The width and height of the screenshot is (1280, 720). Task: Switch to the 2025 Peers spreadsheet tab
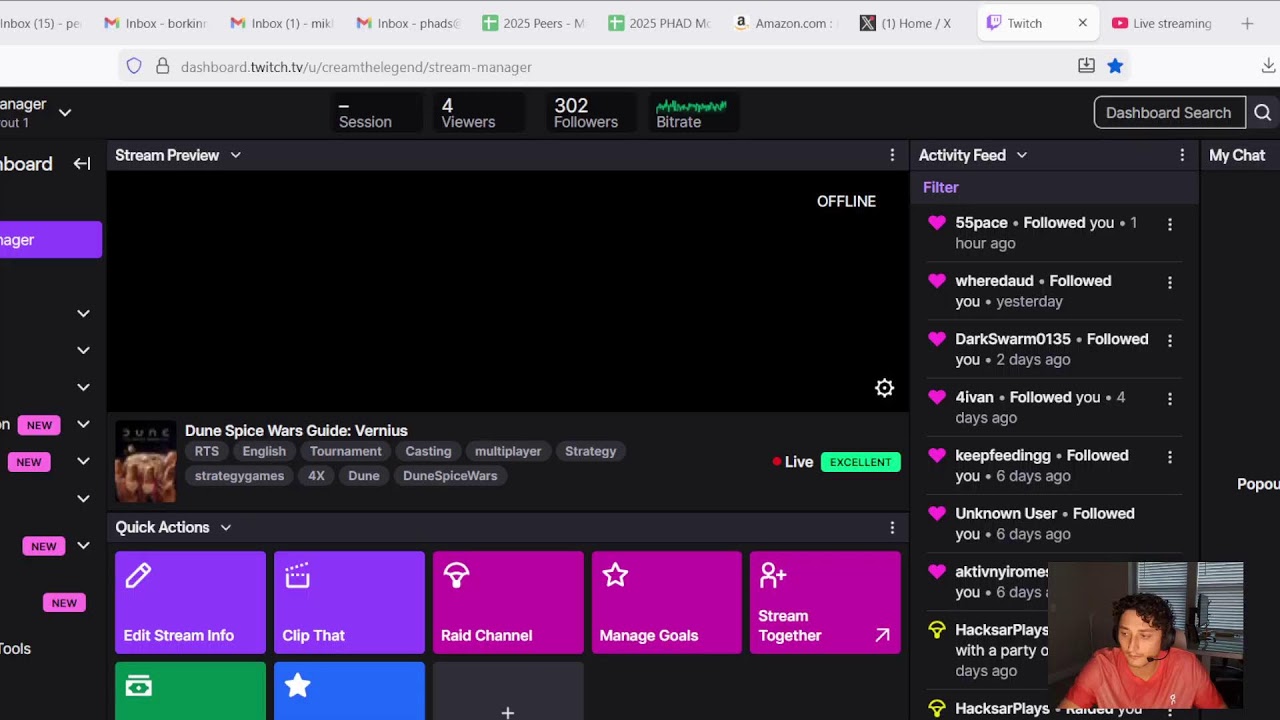point(533,23)
